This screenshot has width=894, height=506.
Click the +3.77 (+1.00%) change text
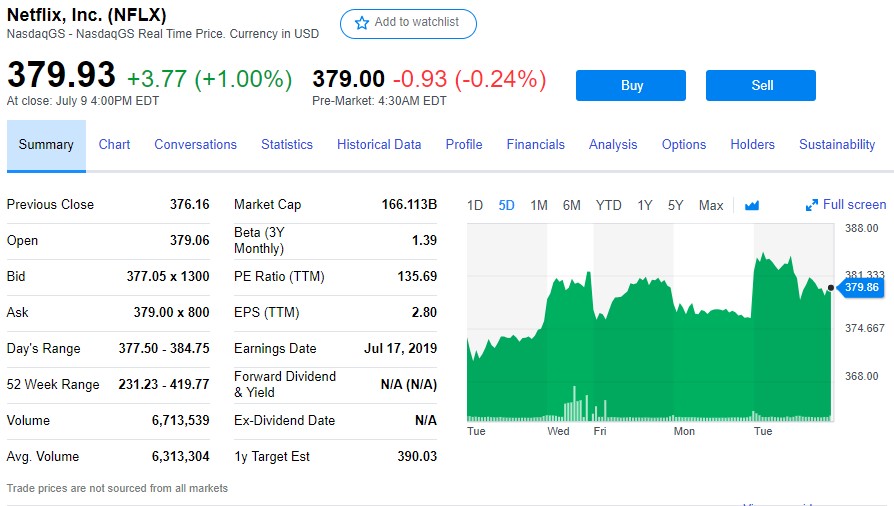tap(209, 79)
